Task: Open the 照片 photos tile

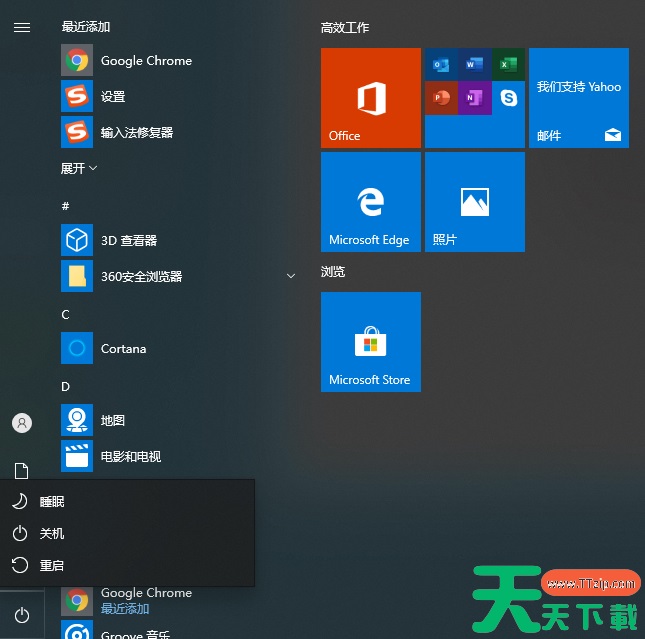Action: pyautogui.click(x=474, y=202)
